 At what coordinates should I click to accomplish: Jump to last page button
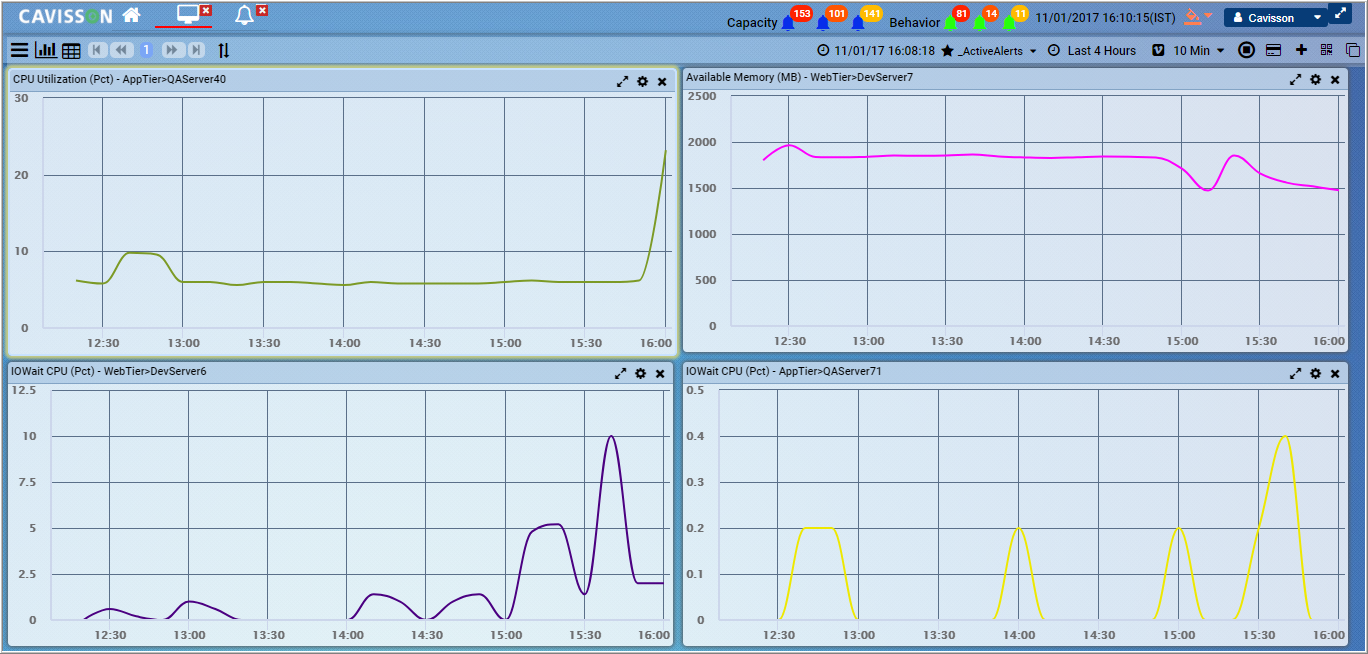pos(196,50)
